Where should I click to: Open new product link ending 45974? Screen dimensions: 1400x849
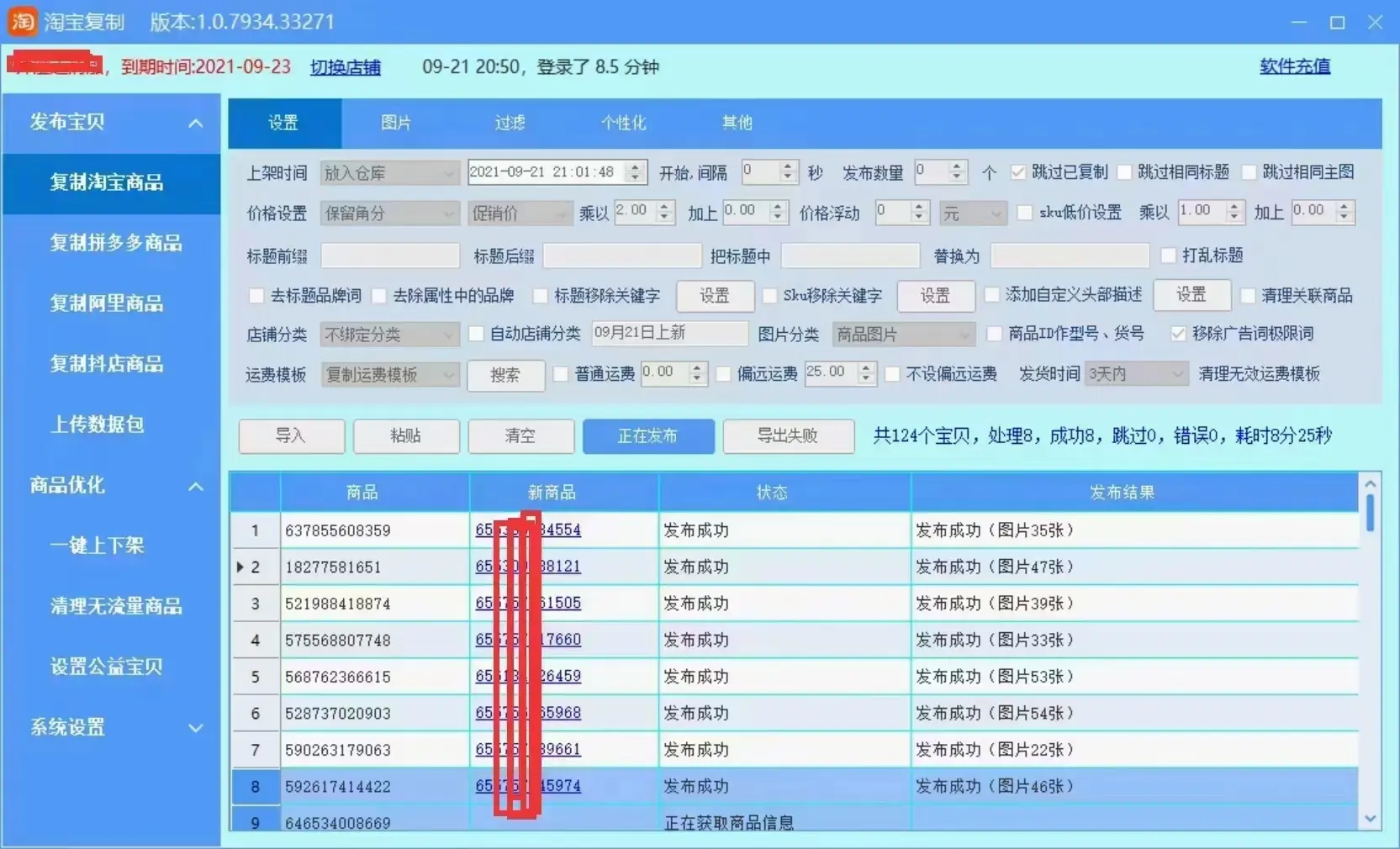(528, 787)
